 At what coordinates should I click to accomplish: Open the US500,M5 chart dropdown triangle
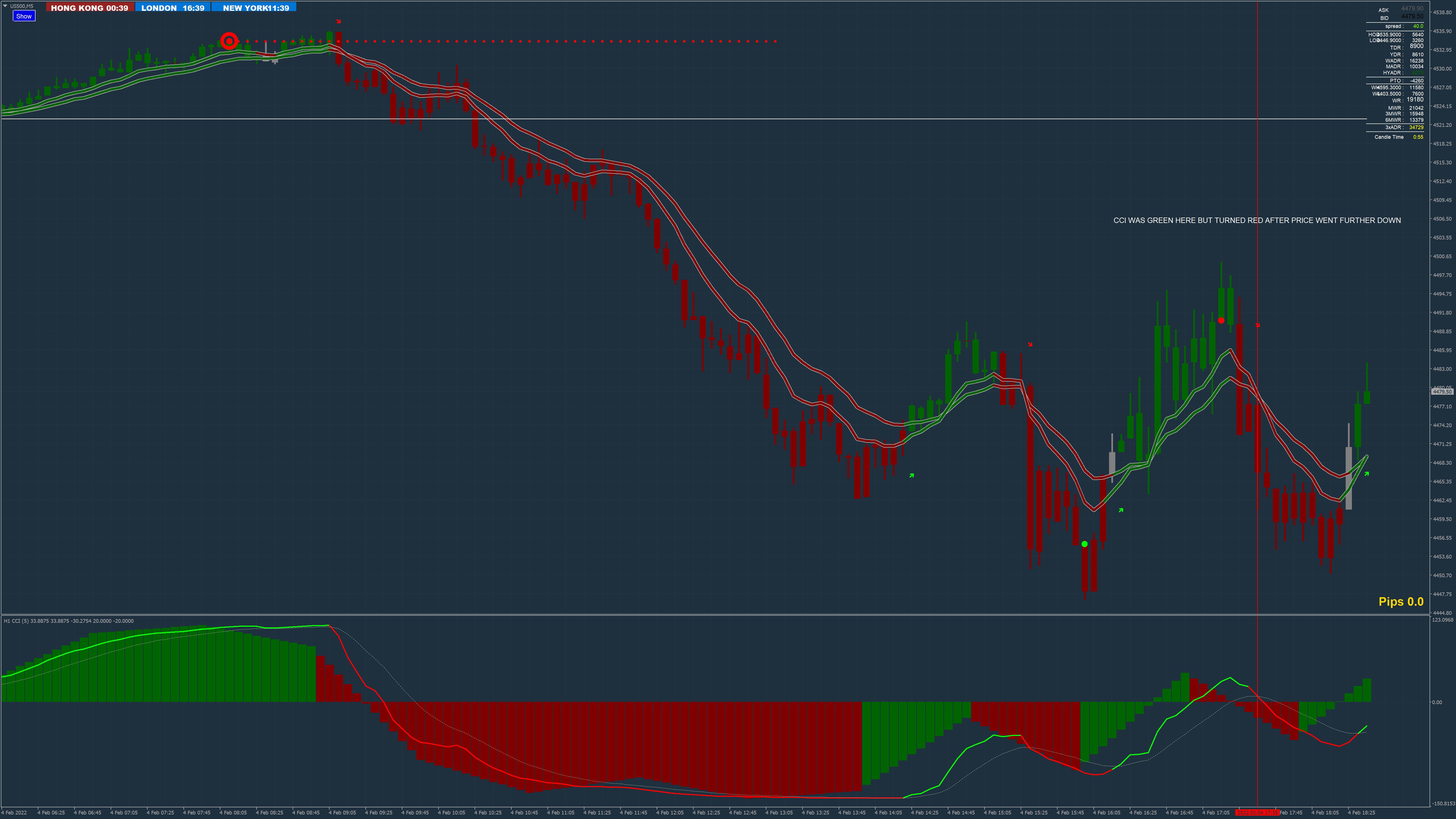point(5,6)
